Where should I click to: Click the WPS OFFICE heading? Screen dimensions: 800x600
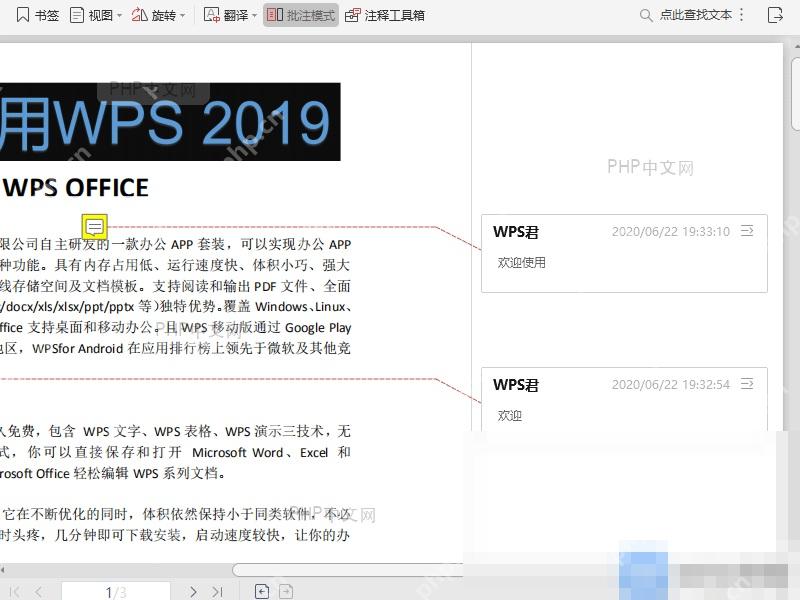(76, 188)
